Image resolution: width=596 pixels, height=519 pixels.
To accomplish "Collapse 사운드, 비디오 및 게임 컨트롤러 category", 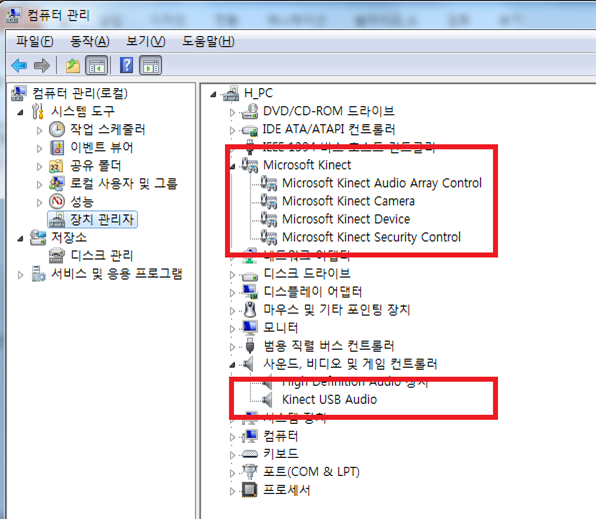I will click(x=232, y=365).
